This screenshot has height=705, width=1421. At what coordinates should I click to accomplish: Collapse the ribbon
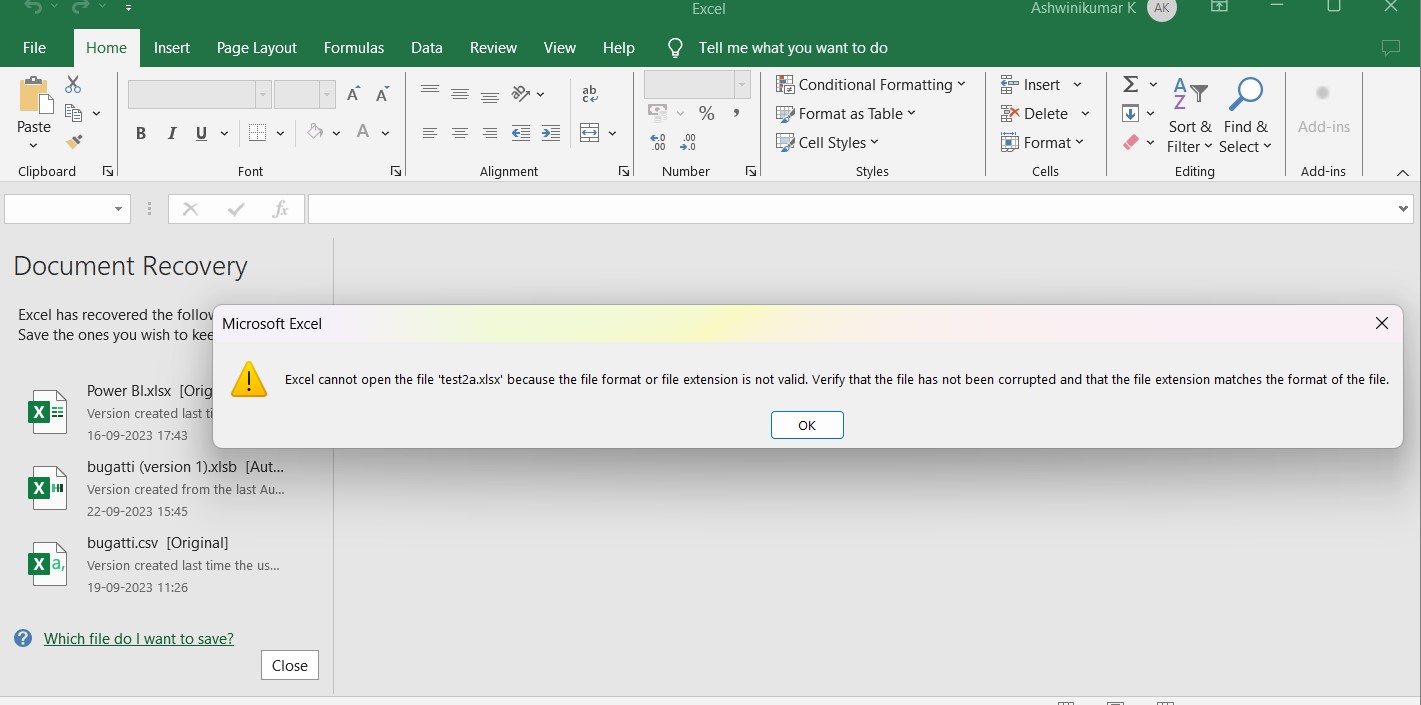coord(1402,172)
